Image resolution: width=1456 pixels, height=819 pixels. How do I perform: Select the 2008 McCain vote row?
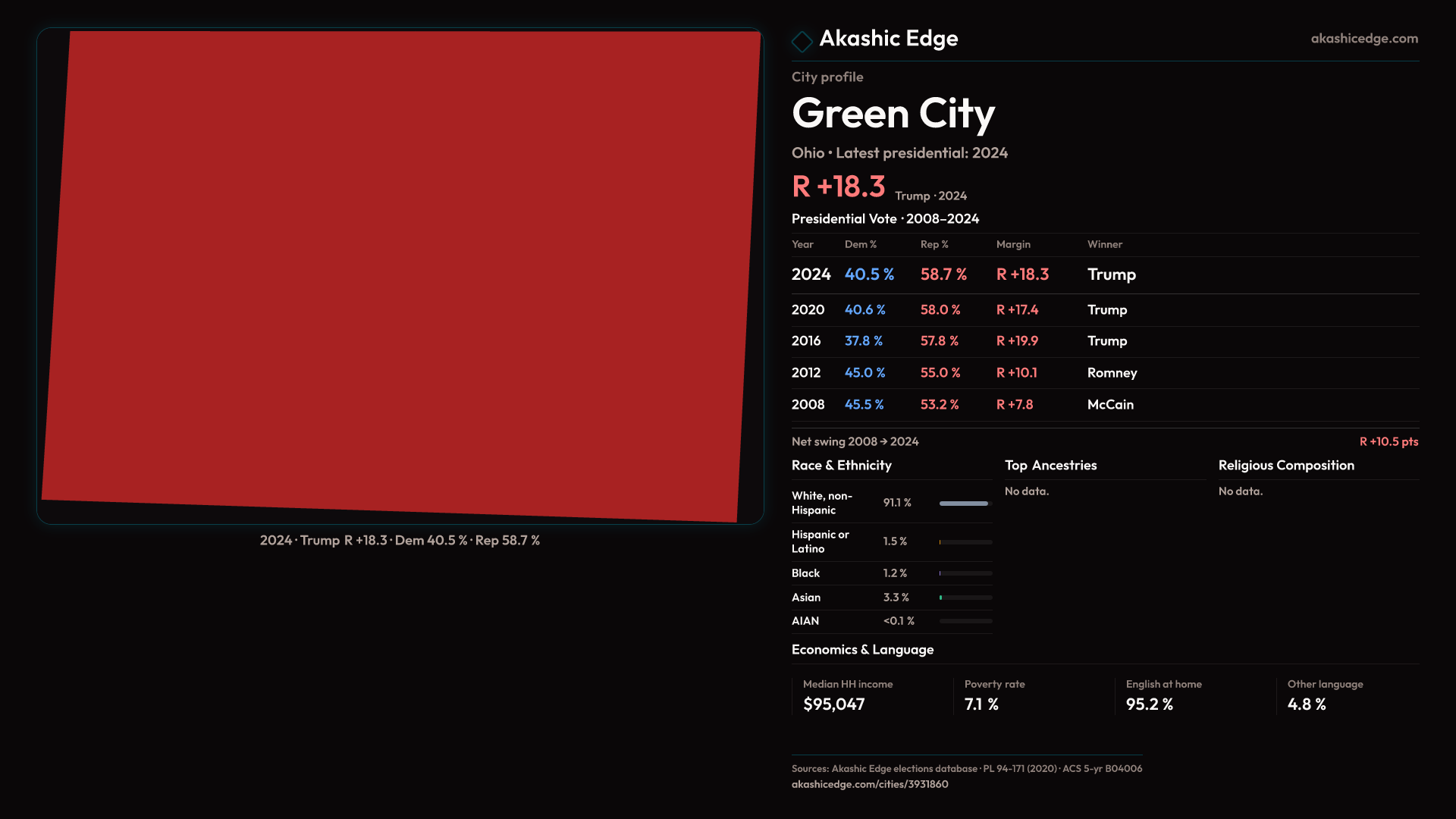pos(1104,405)
